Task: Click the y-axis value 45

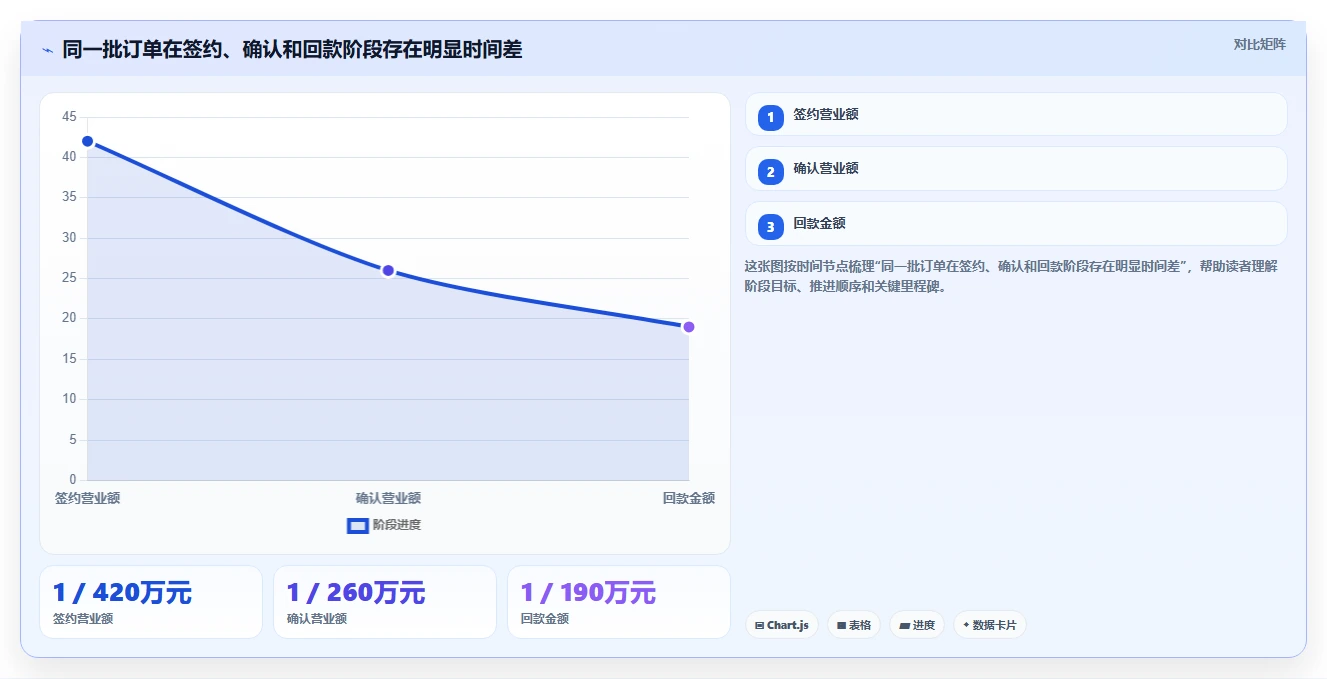Action: (x=69, y=117)
